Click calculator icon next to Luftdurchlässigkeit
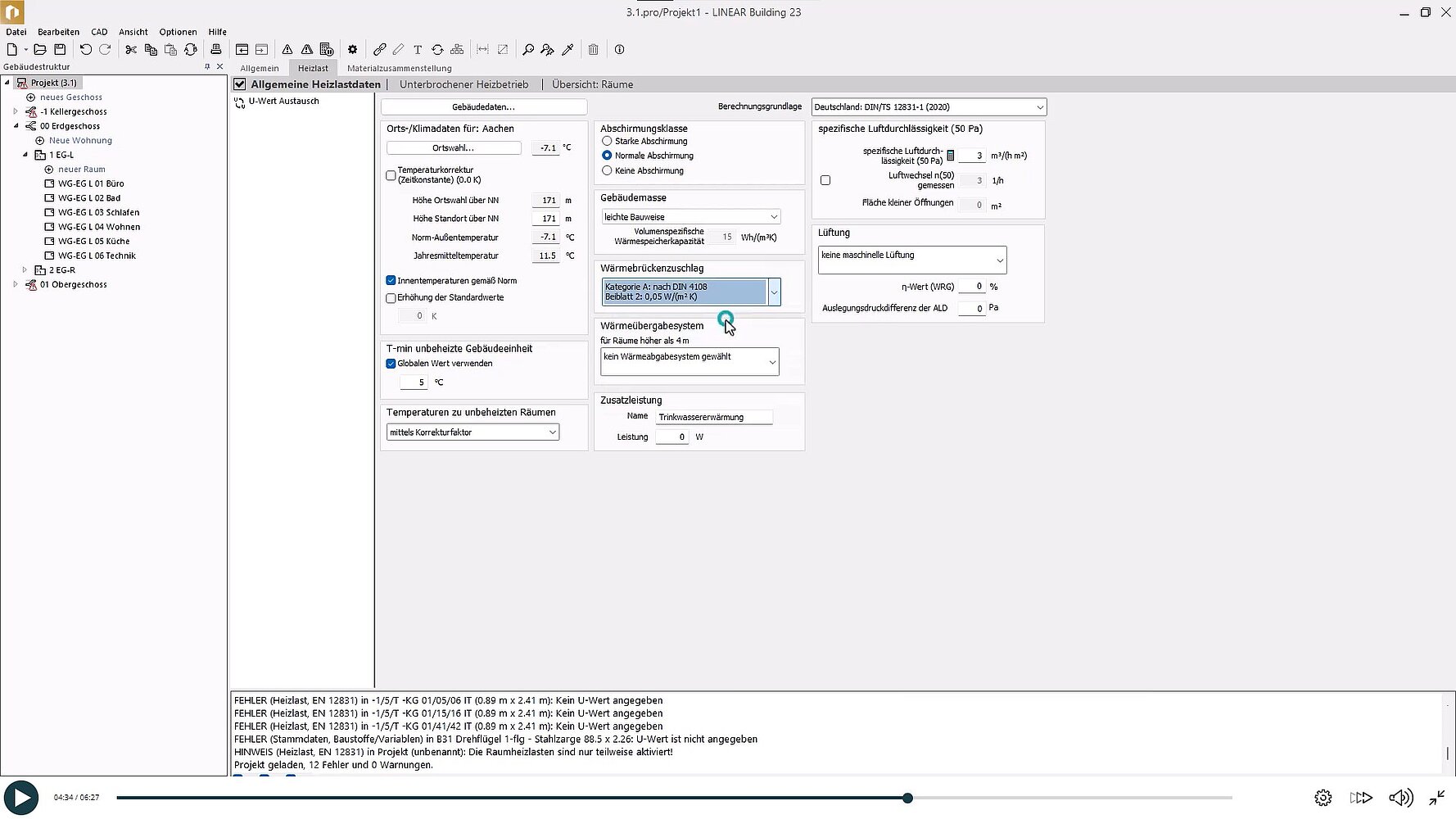 [950, 156]
